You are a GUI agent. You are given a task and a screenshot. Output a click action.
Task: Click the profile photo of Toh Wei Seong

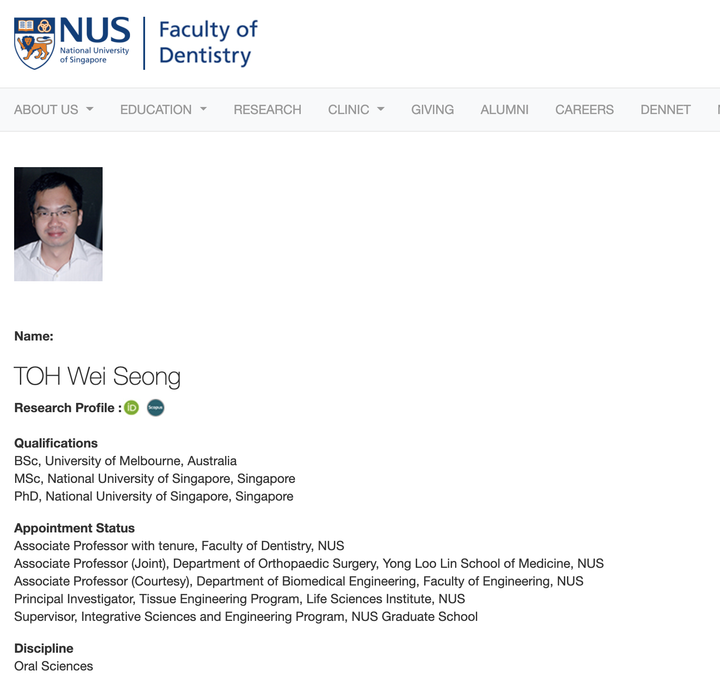[58, 224]
